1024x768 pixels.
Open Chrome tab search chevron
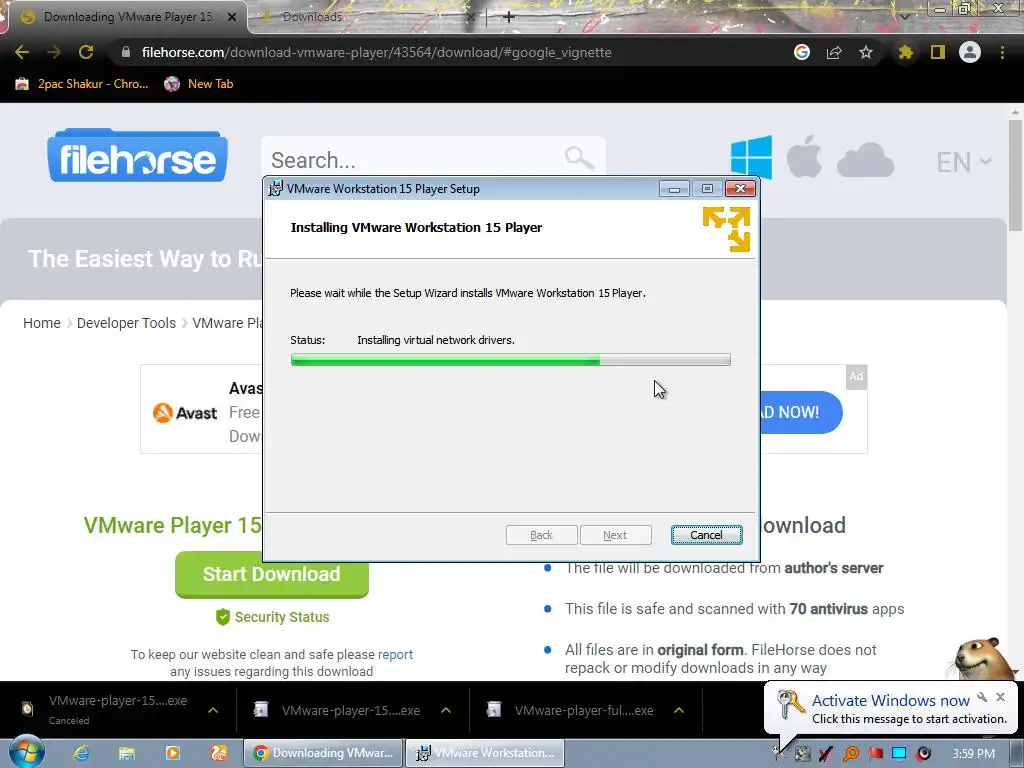904,17
